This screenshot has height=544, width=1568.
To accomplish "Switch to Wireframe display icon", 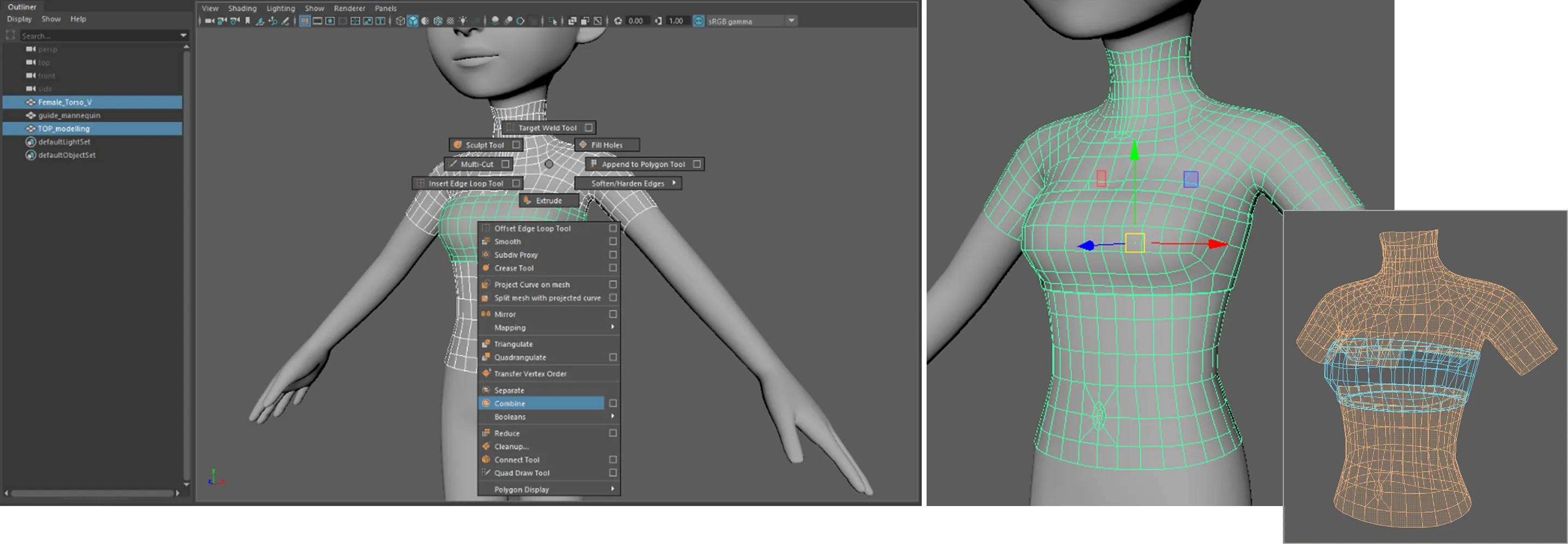I will tap(401, 21).
